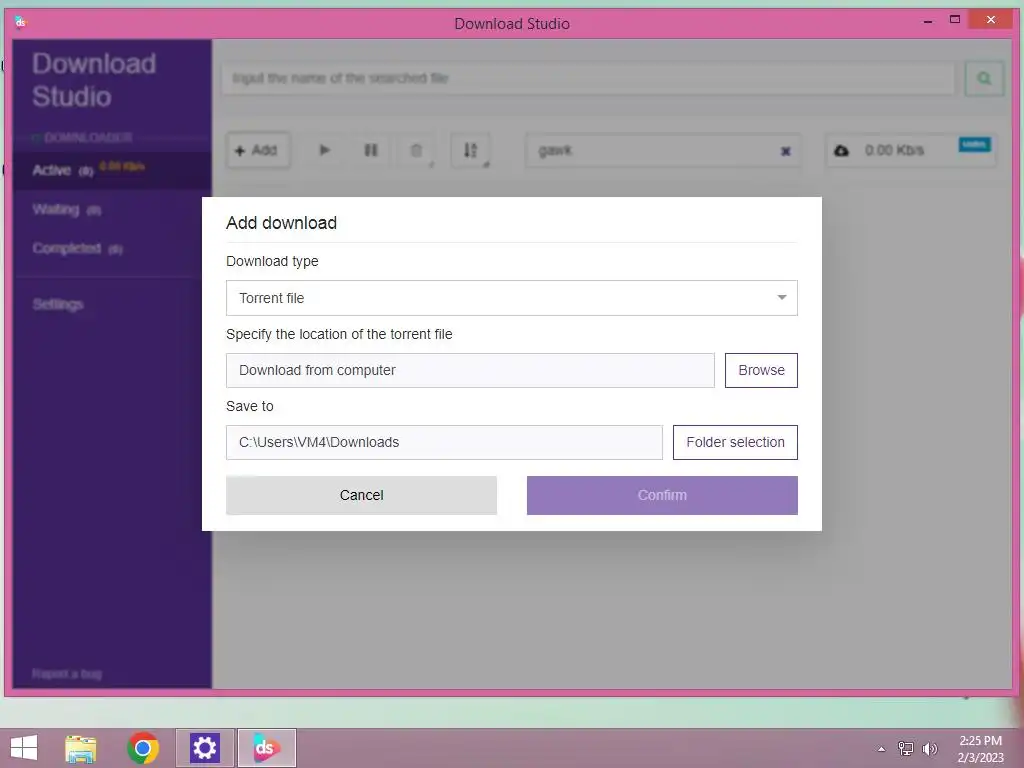Click the Folder selection button
The height and width of the screenshot is (768, 1024).
(735, 442)
